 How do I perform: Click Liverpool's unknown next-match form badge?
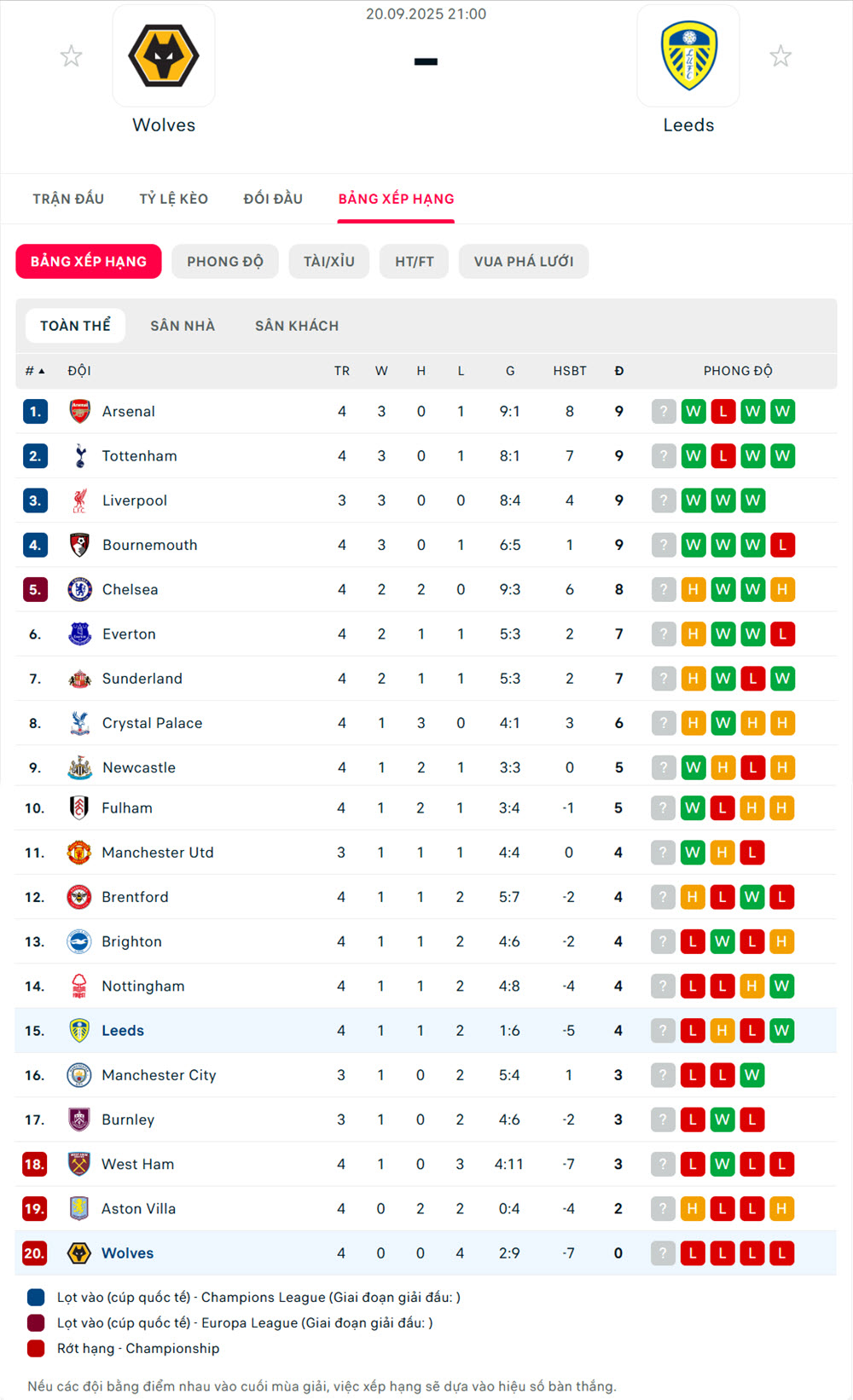click(664, 500)
